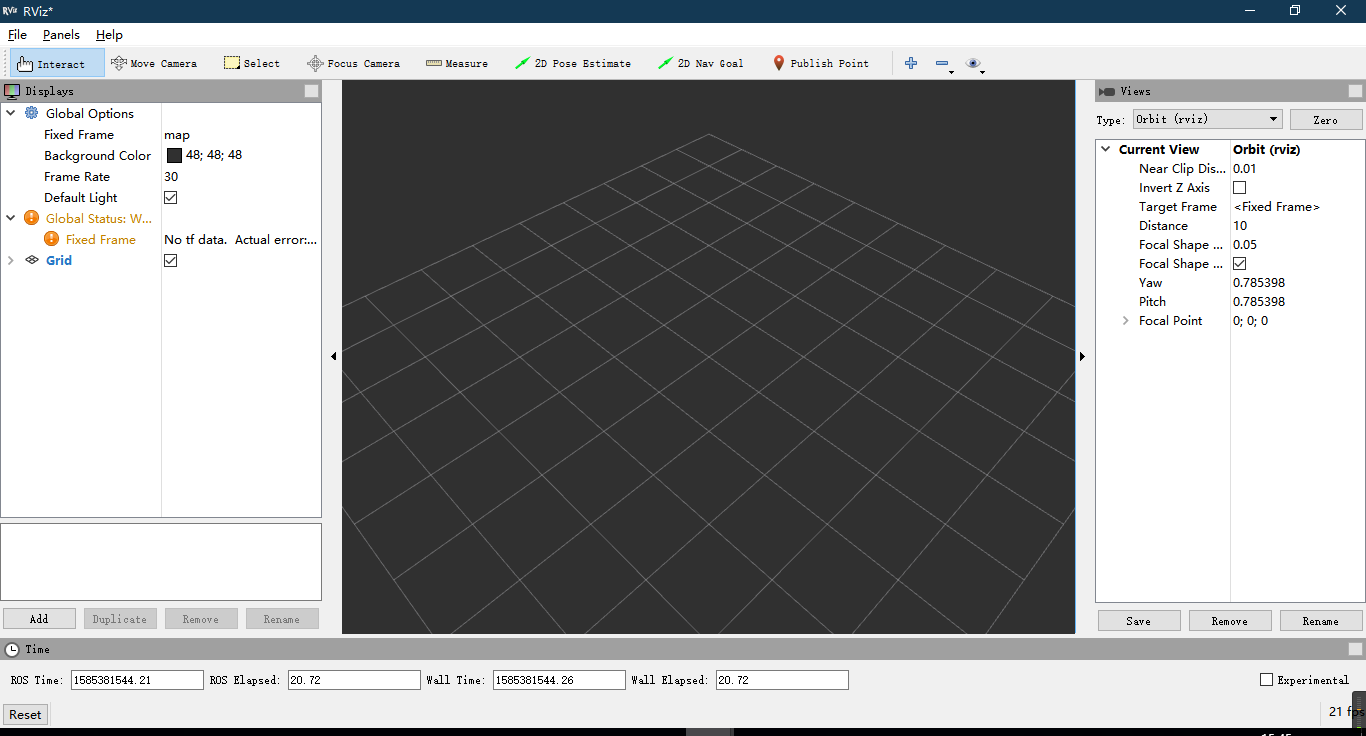Open the File menu

tap(17, 35)
